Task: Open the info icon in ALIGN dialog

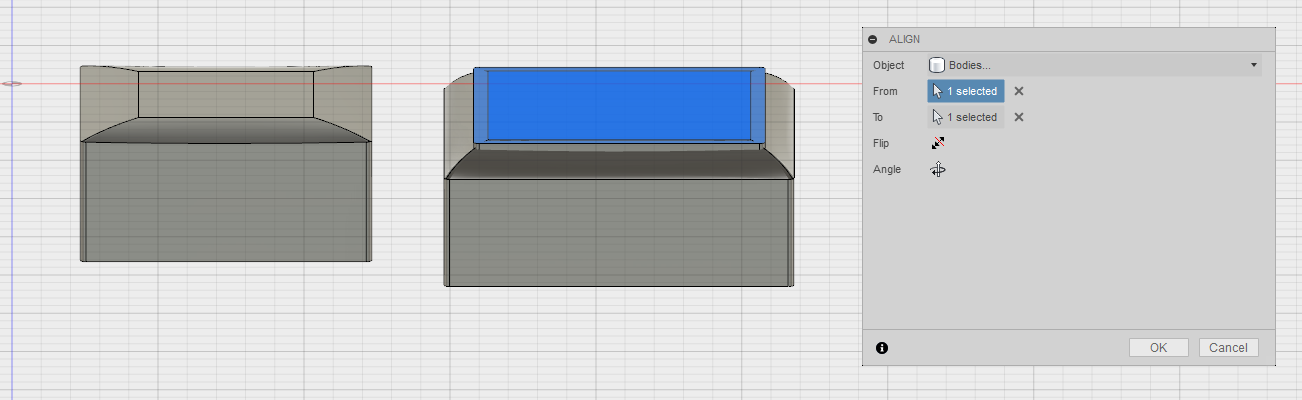Action: click(x=882, y=348)
